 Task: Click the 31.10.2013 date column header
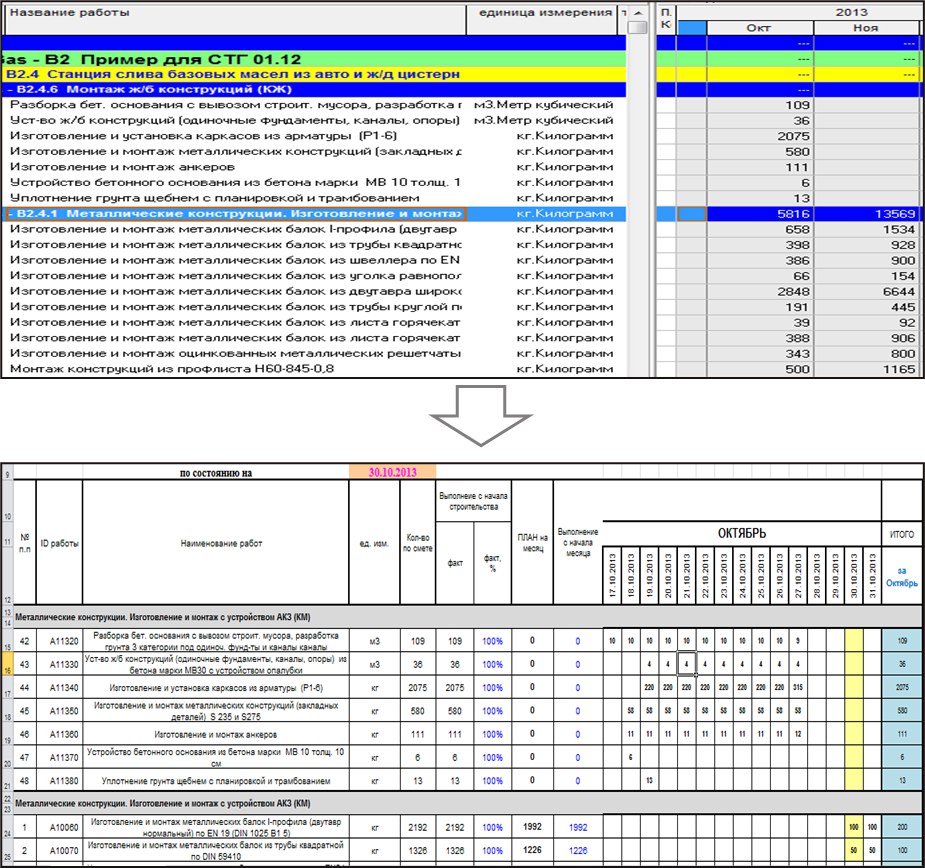872,575
